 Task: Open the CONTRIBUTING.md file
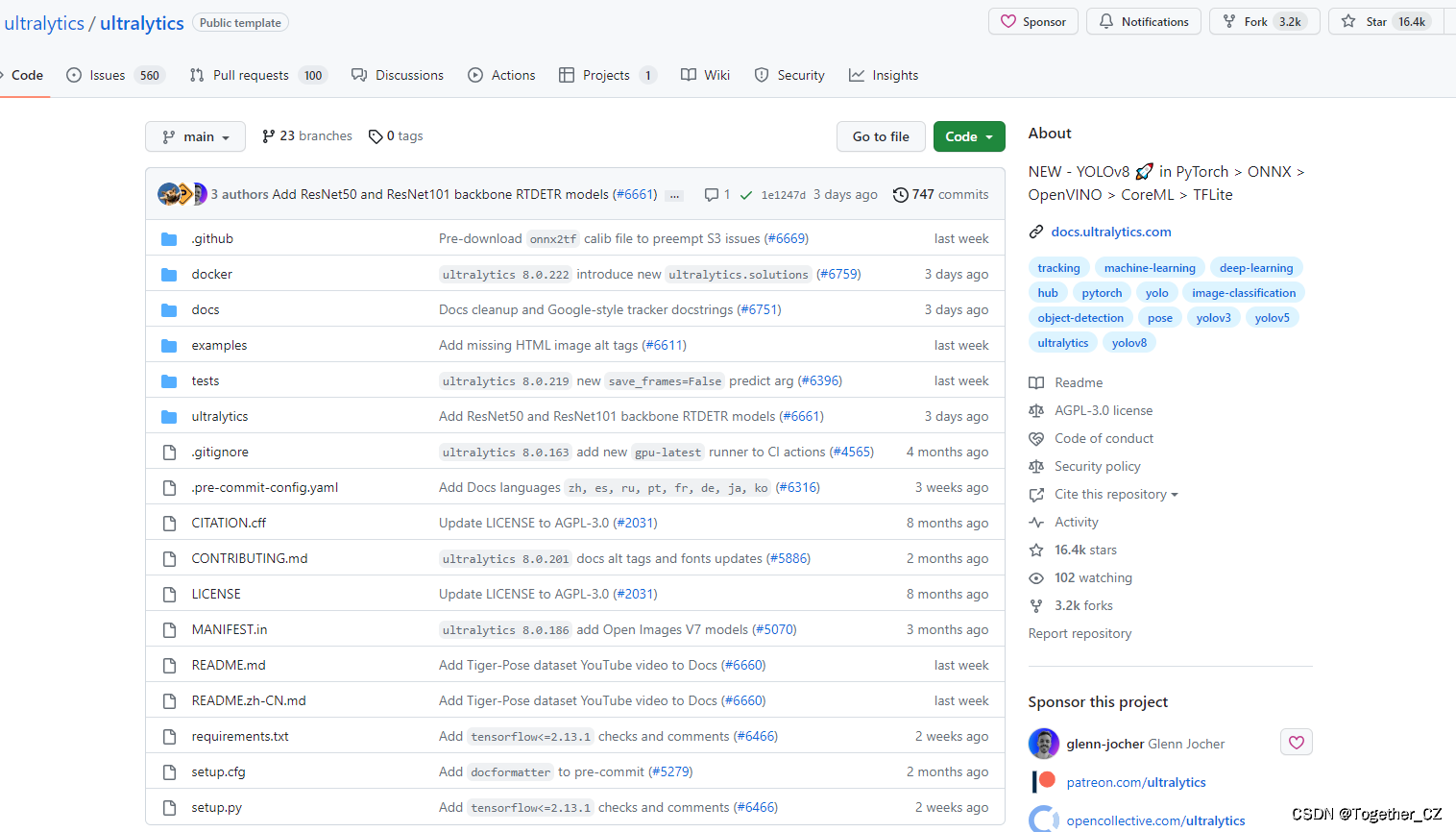[250, 559]
